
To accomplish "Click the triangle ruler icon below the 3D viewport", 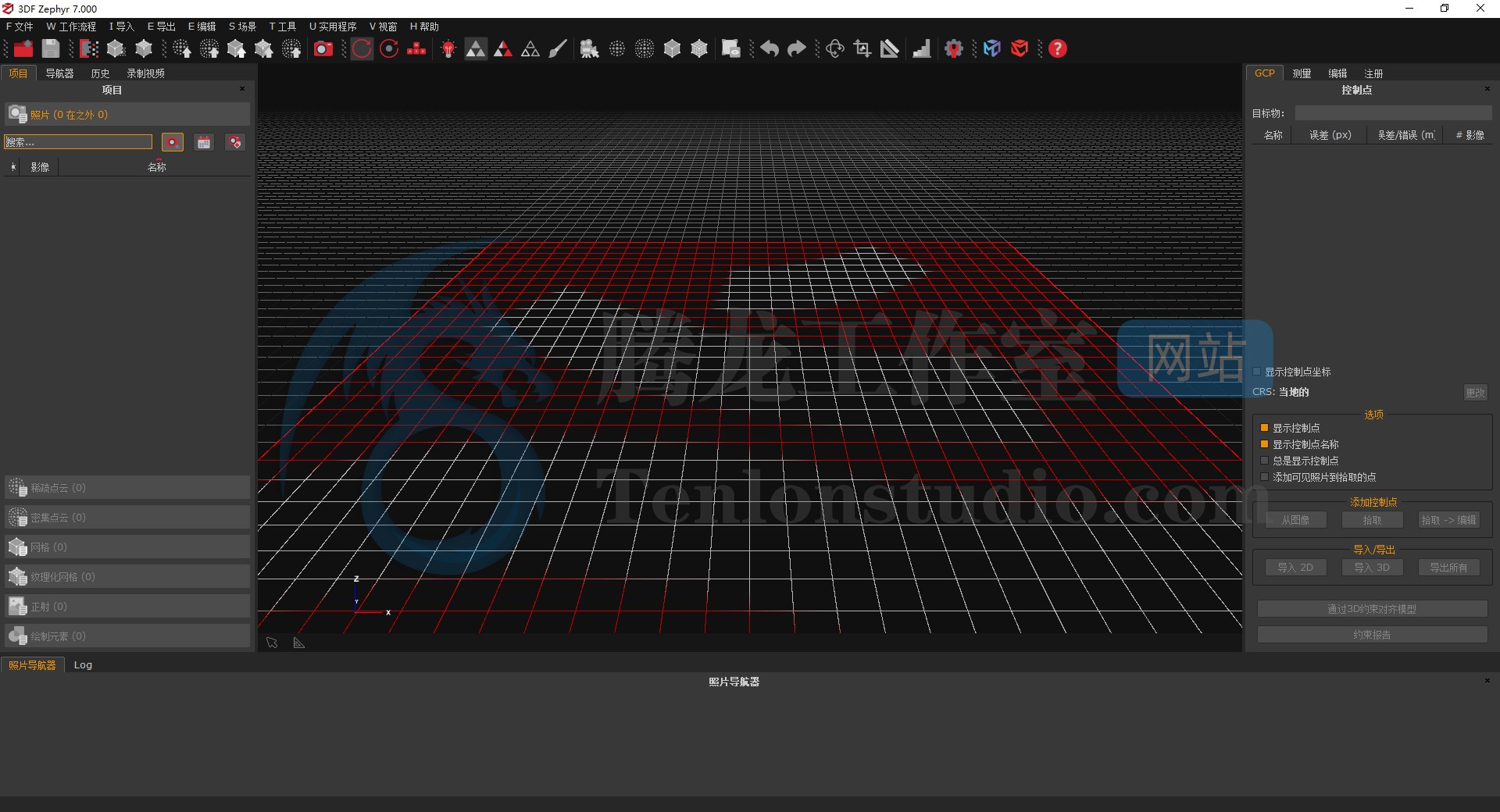I will click(x=299, y=643).
